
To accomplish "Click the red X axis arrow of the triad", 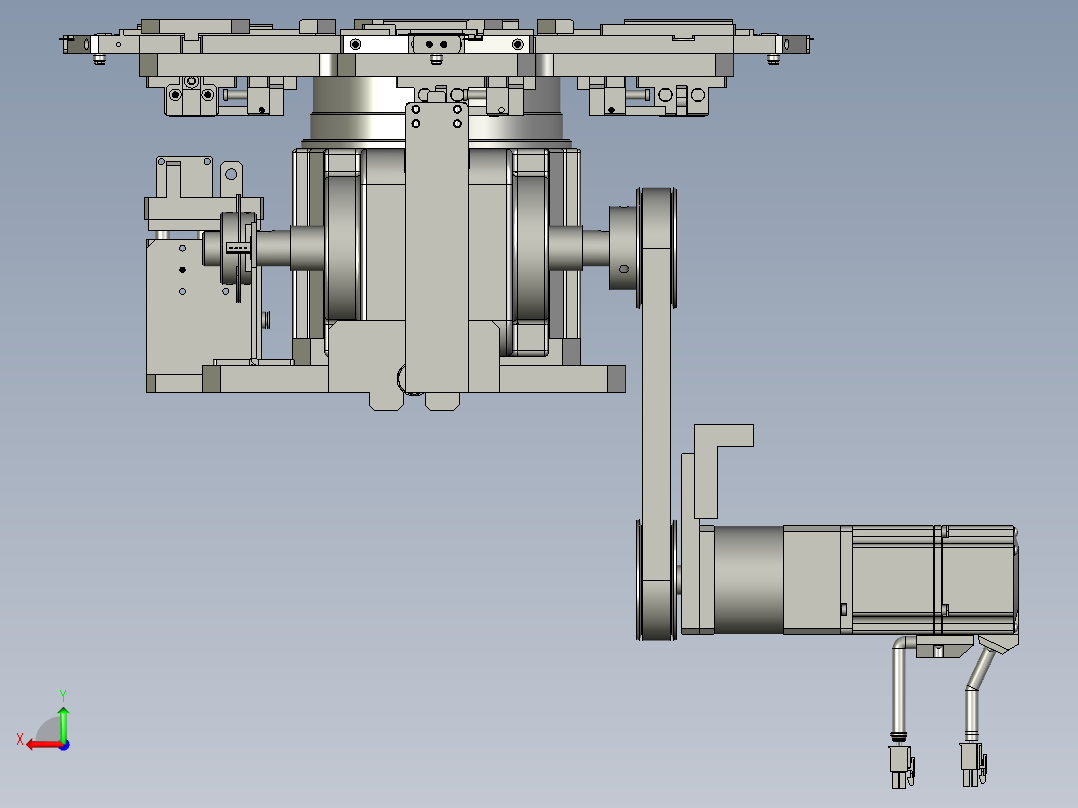I will [x=43, y=745].
